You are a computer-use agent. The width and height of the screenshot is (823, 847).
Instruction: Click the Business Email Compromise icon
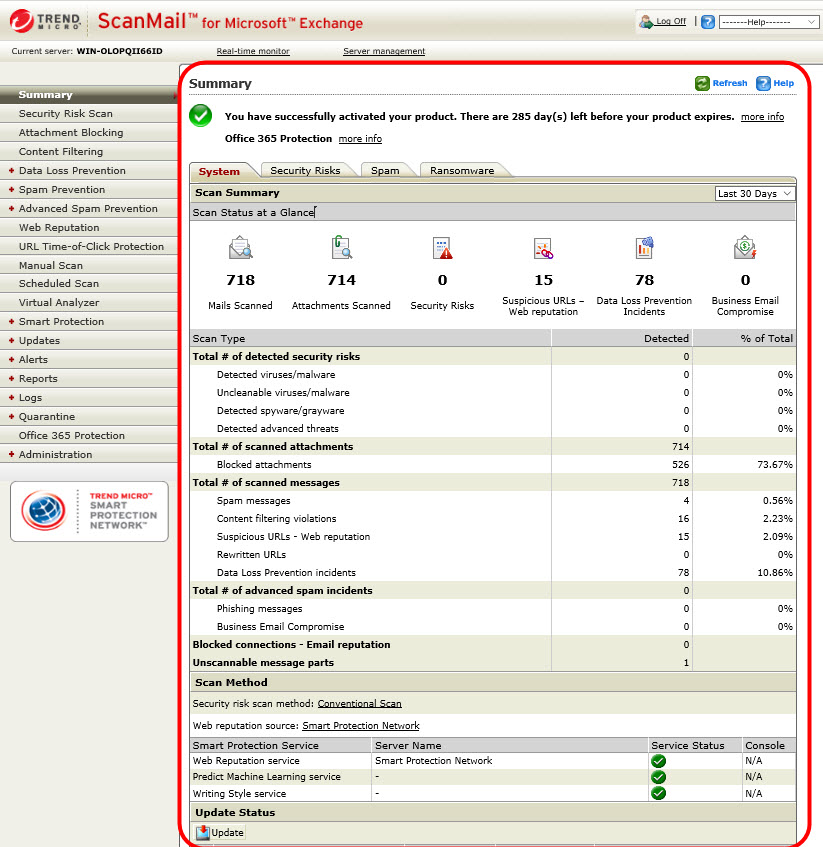(x=745, y=248)
